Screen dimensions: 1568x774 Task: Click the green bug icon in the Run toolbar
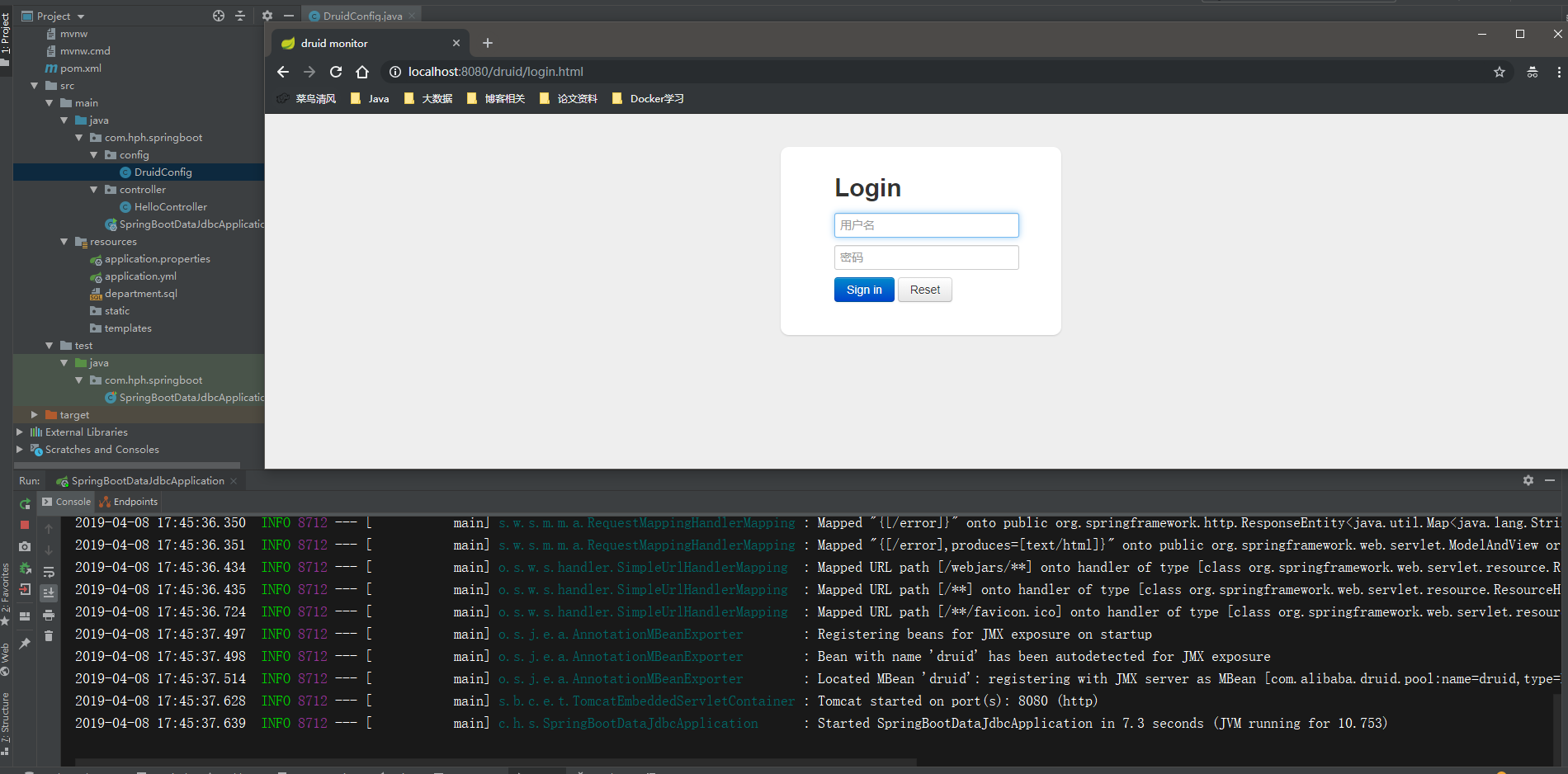point(25,569)
